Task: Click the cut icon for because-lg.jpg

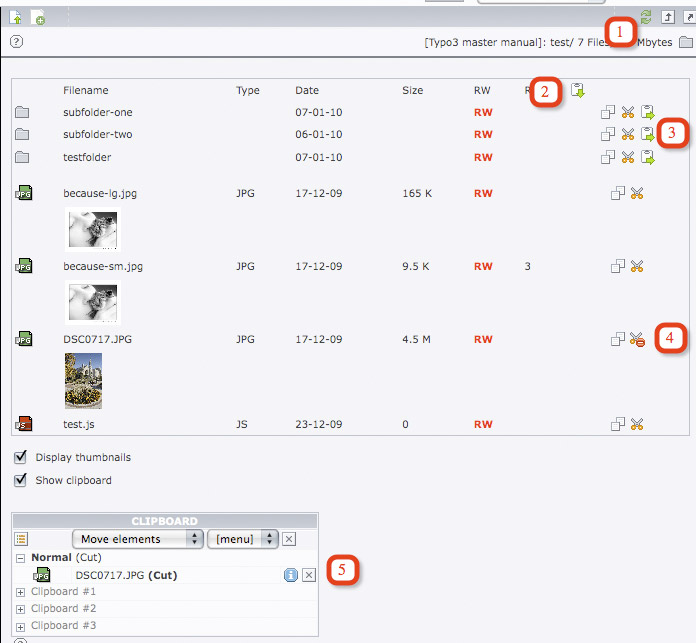Action: (x=637, y=194)
